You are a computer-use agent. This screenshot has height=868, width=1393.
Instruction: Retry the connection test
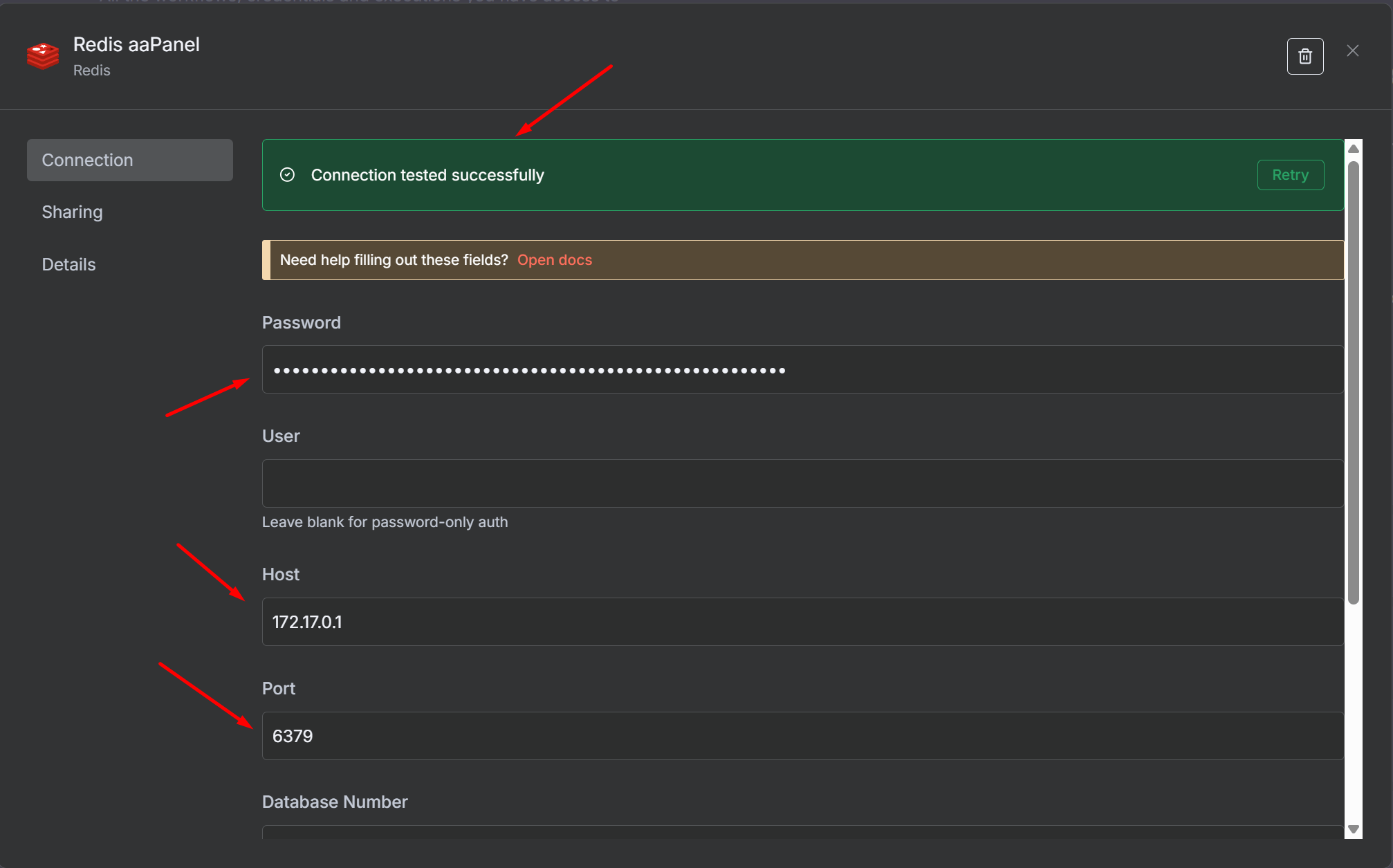pos(1291,175)
